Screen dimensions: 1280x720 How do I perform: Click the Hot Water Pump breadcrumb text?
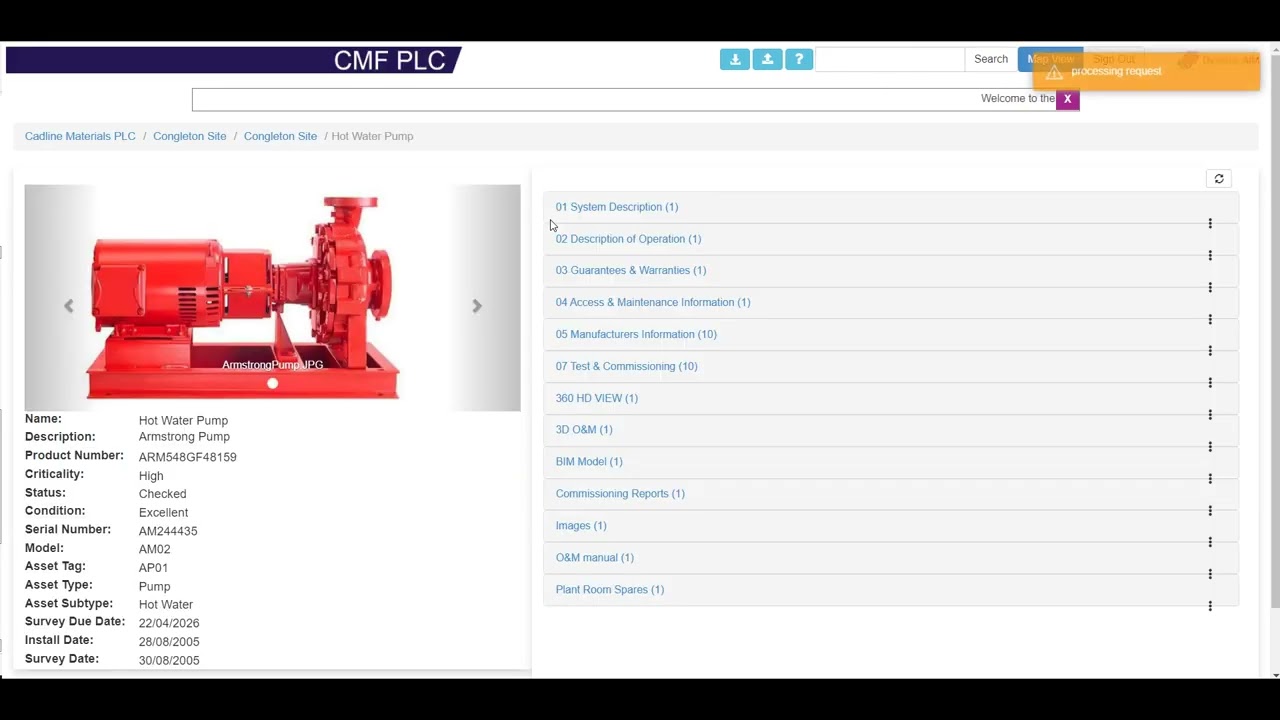coord(372,136)
